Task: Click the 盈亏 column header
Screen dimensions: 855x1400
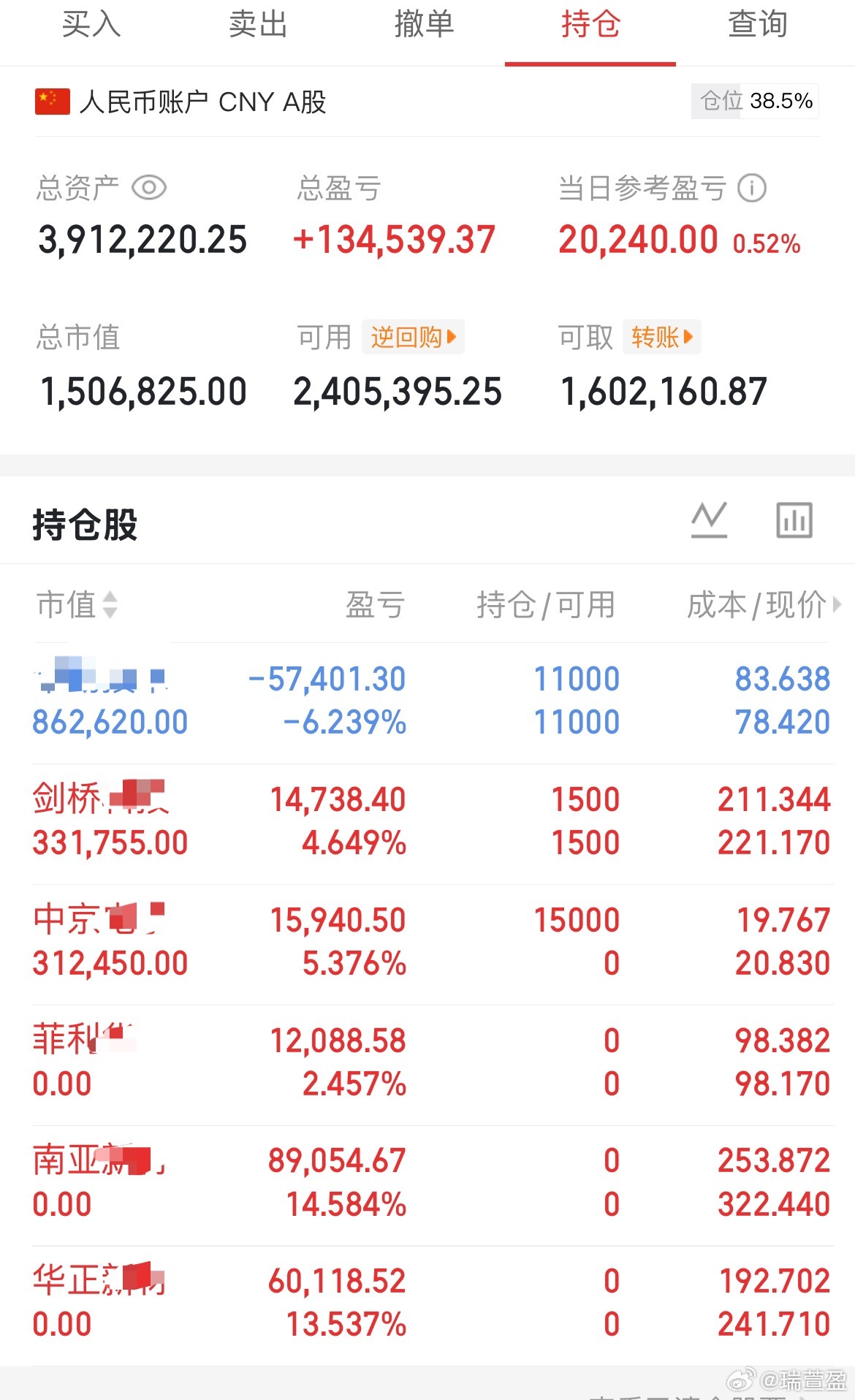Action: tap(375, 604)
